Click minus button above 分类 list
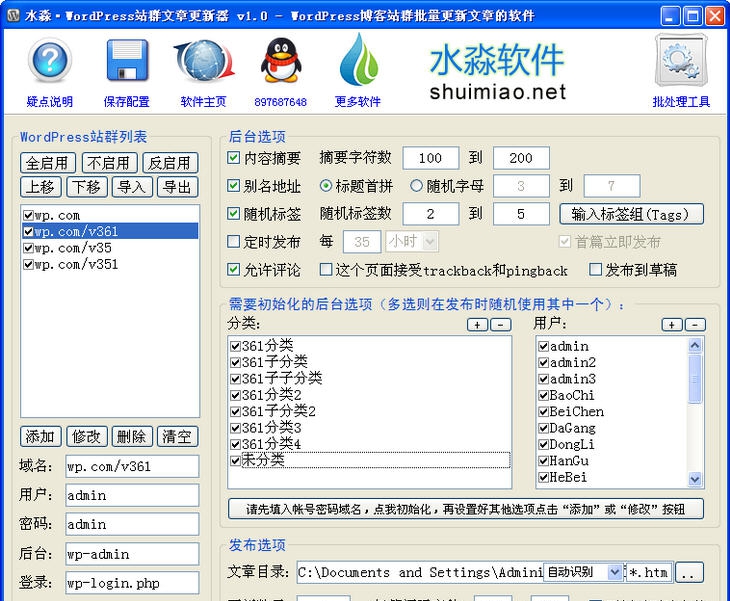 [500, 324]
